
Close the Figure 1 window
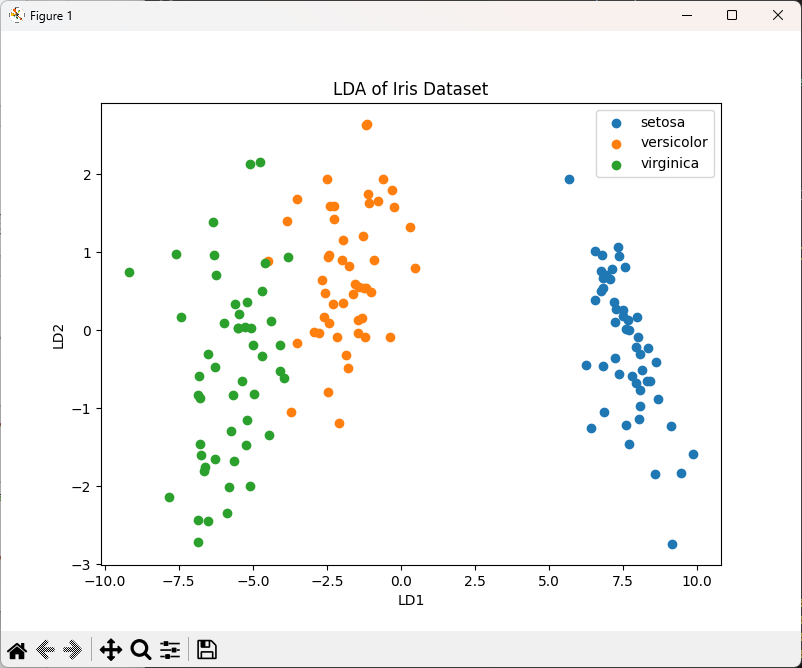[778, 16]
